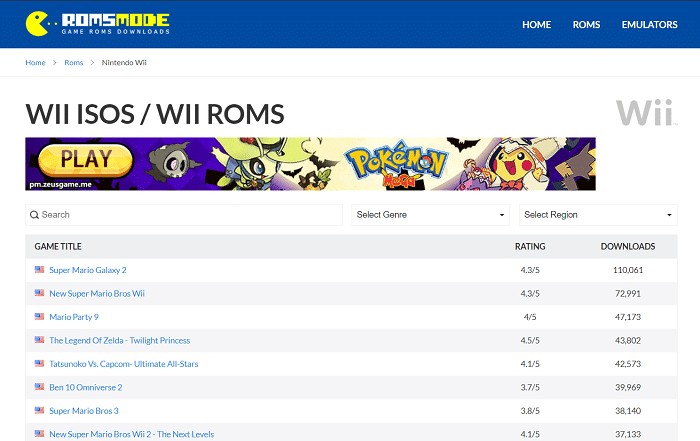
Task: Open Mario Party 9 link
Action: pyautogui.click(x=74, y=317)
